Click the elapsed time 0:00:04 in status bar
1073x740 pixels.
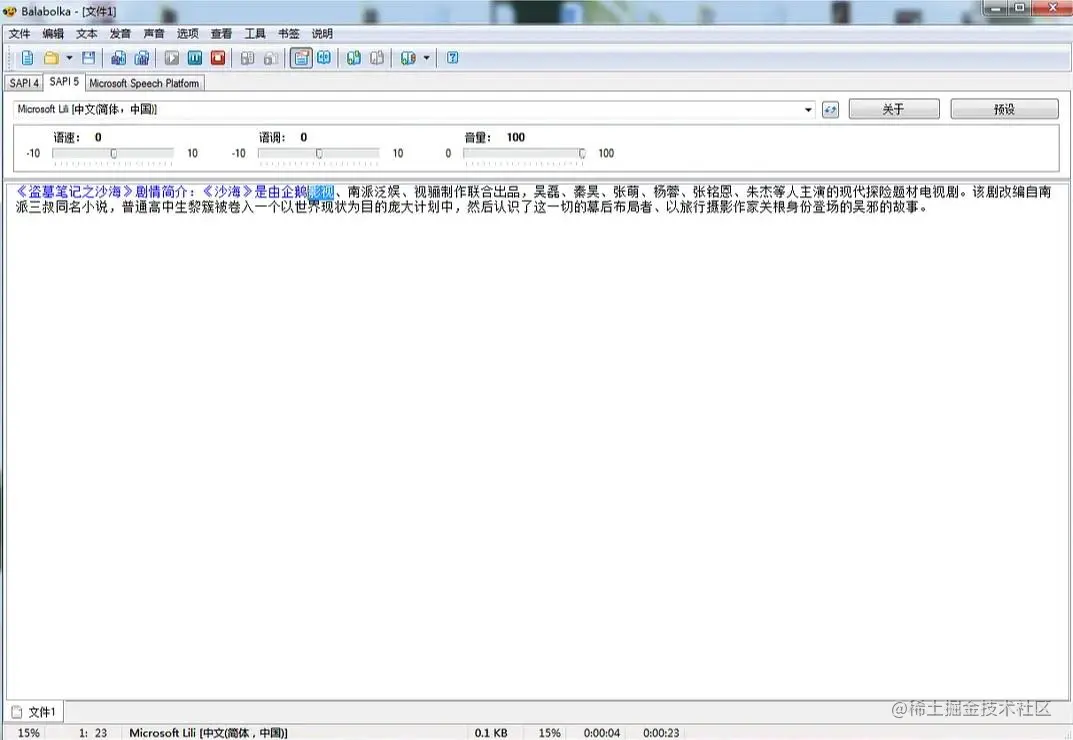pyautogui.click(x=602, y=732)
